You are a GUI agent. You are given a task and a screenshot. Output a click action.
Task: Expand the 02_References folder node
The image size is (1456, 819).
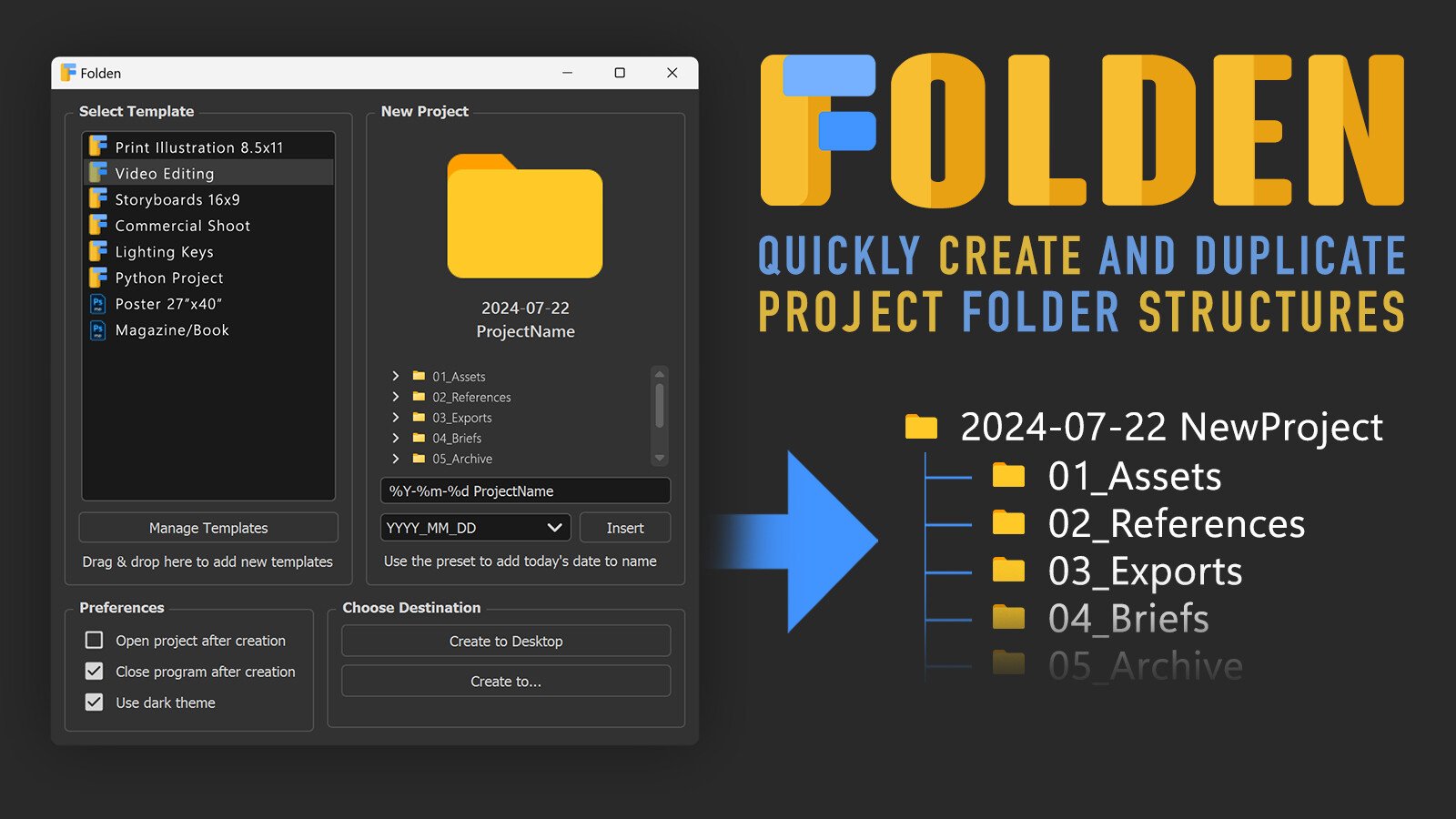coord(395,397)
